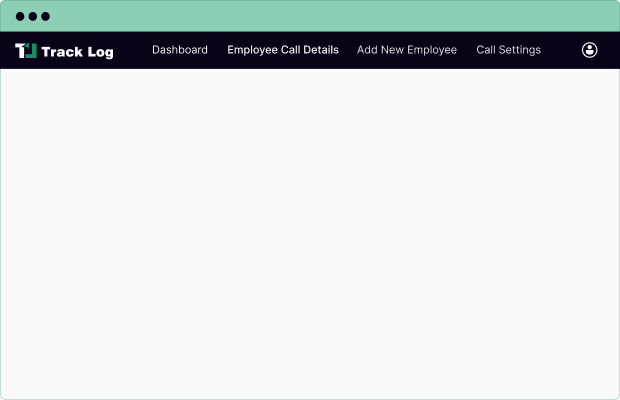Go to the Dashboard page
The height and width of the screenshot is (400, 620).
click(180, 50)
